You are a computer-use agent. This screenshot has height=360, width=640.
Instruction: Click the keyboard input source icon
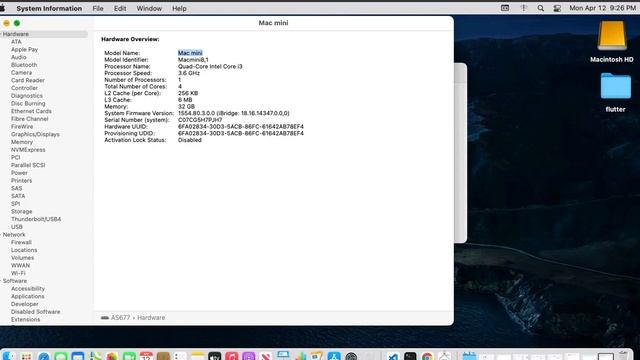[x=505, y=8]
